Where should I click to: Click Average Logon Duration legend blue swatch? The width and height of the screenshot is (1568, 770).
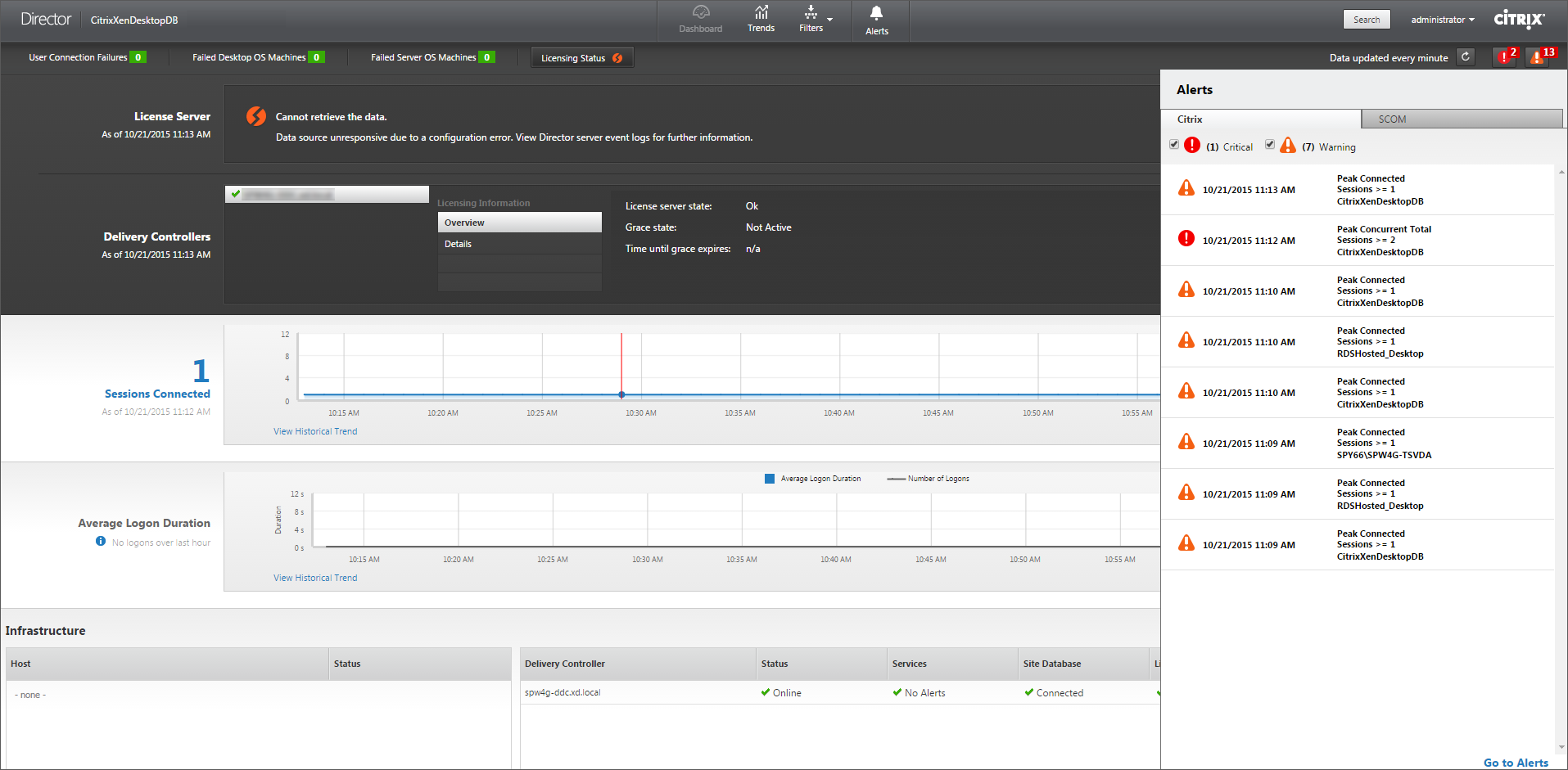coord(770,479)
